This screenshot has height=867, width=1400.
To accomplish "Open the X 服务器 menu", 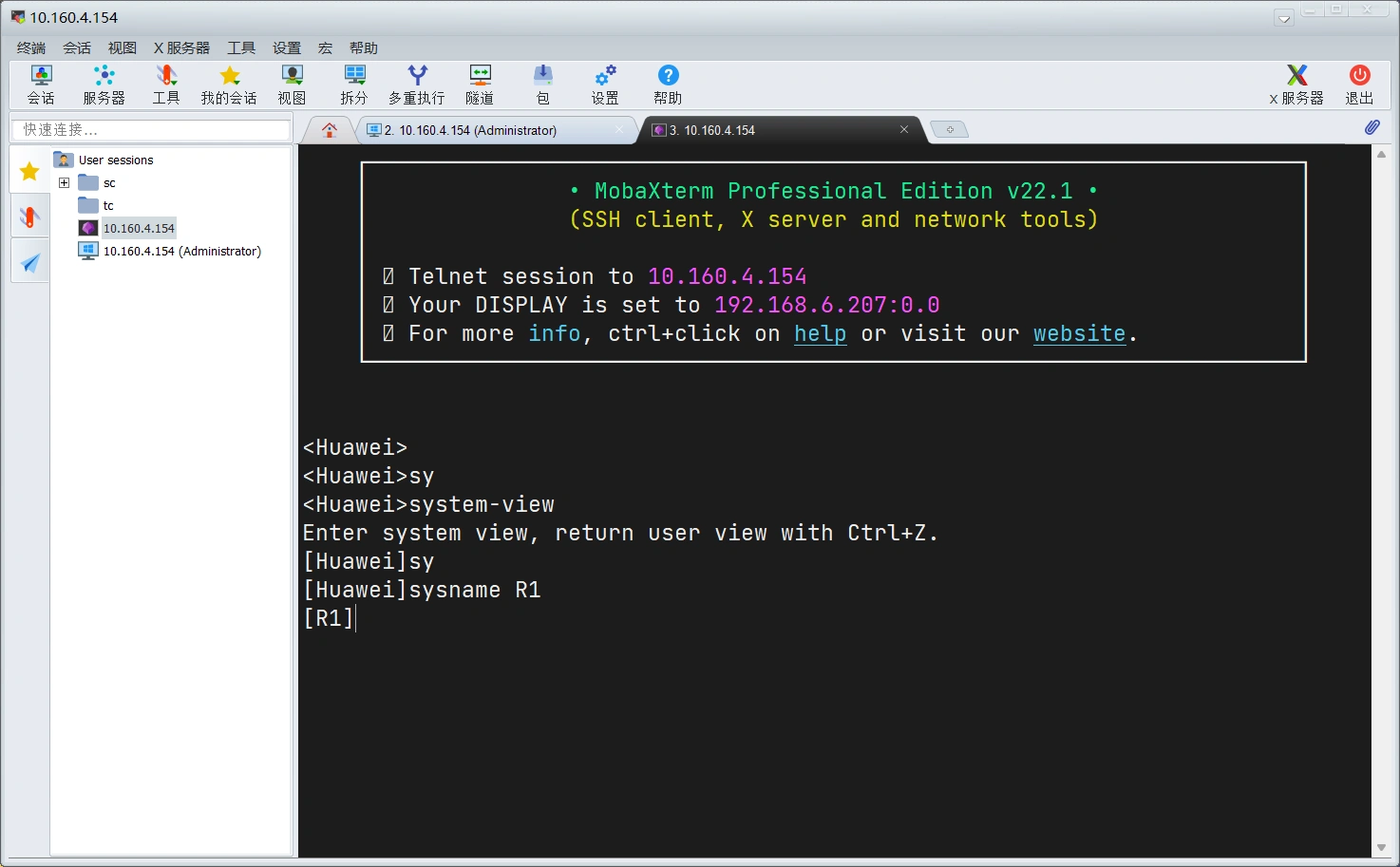I will pyautogui.click(x=181, y=47).
